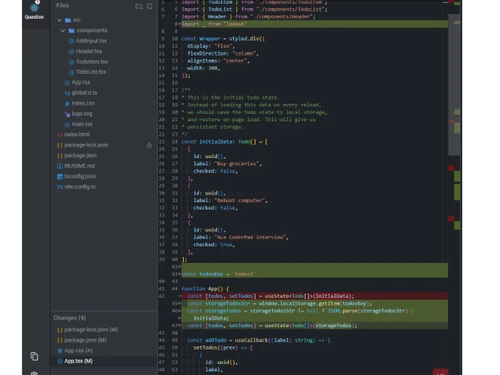Click the Files panel title
Viewport: 500px width, 375px height.
point(62,6)
